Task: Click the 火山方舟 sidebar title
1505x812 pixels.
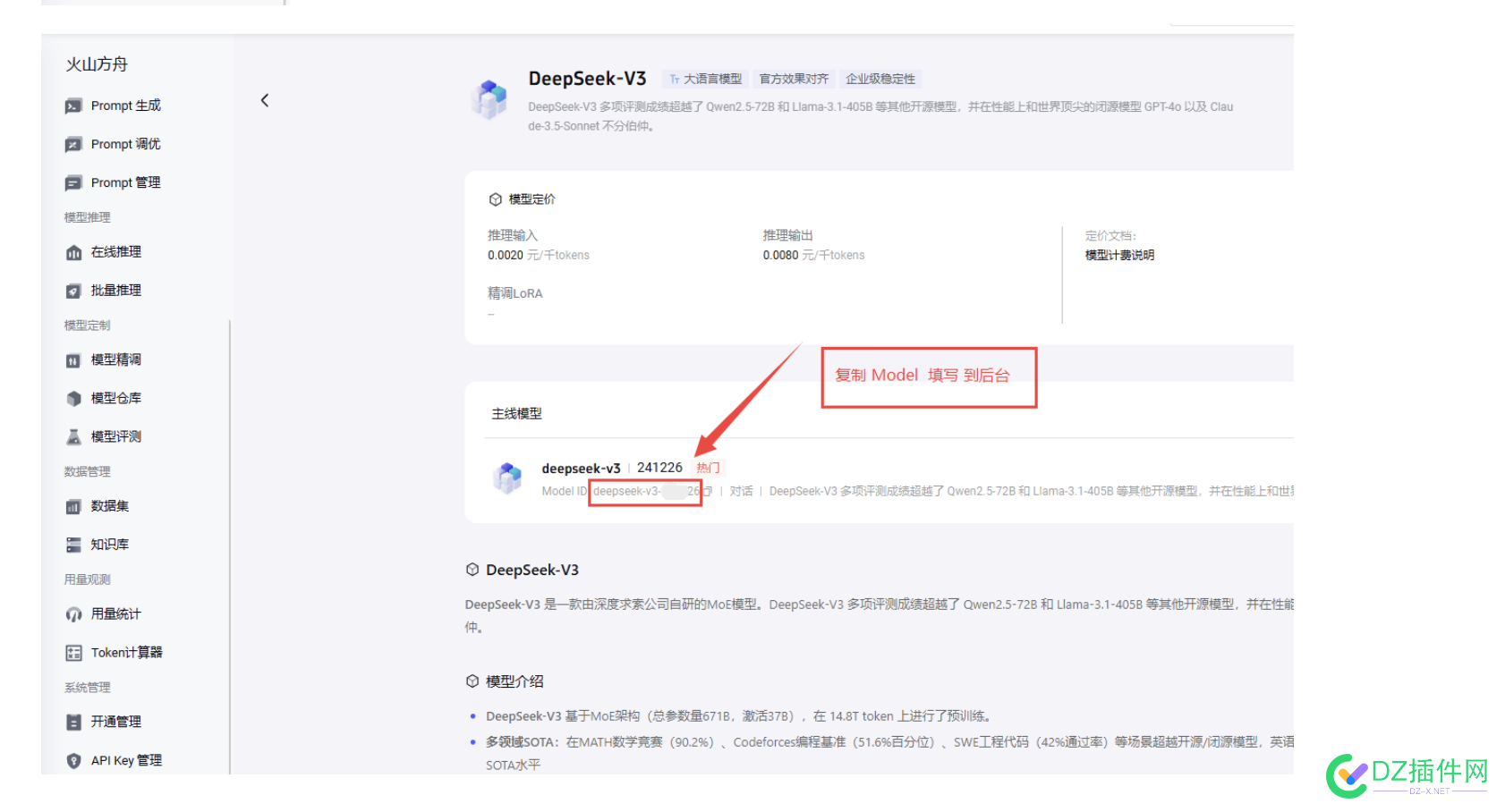Action: pyautogui.click(x=97, y=64)
